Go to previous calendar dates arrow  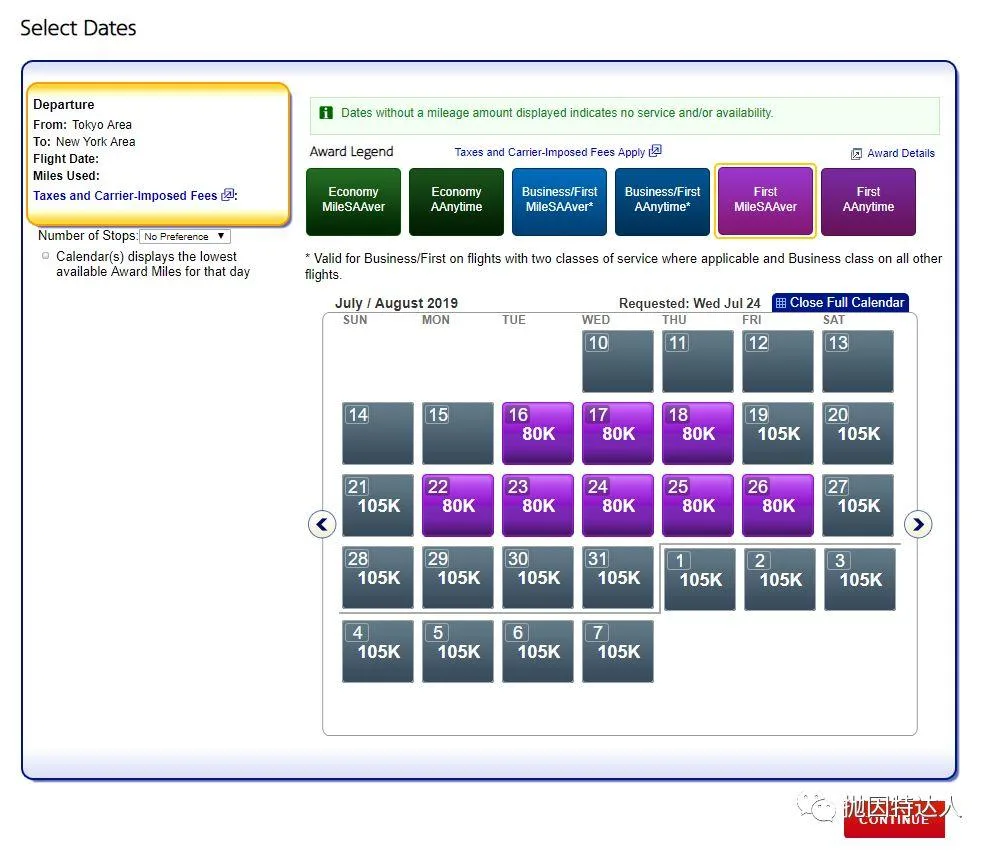322,525
